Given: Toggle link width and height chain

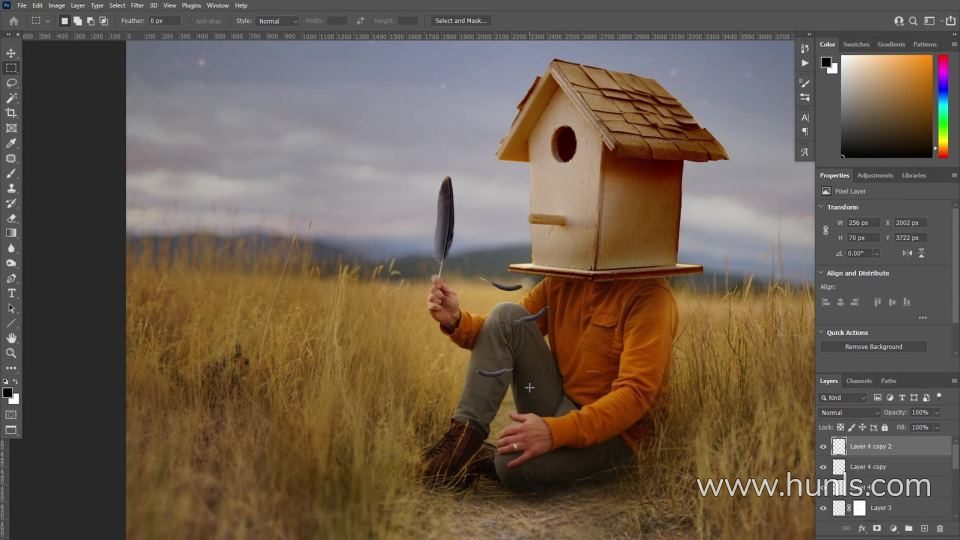Looking at the screenshot, I should pyautogui.click(x=825, y=230).
